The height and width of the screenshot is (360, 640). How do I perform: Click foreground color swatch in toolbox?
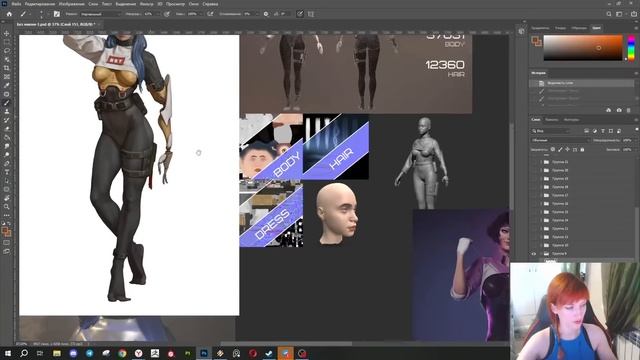[5, 231]
